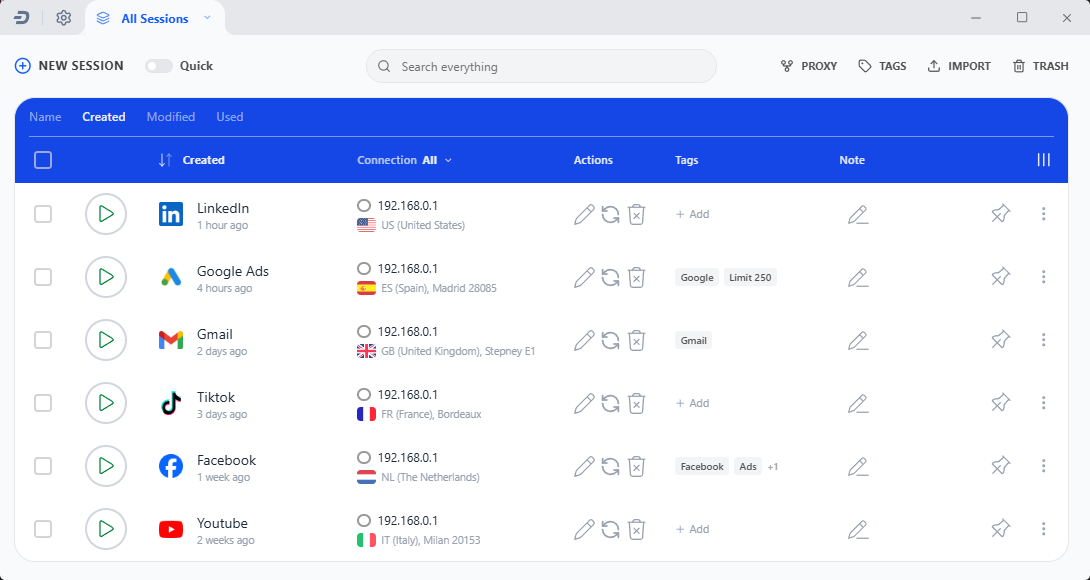Refresh the Google Ads session fingerprint
The width and height of the screenshot is (1090, 580).
pos(610,277)
